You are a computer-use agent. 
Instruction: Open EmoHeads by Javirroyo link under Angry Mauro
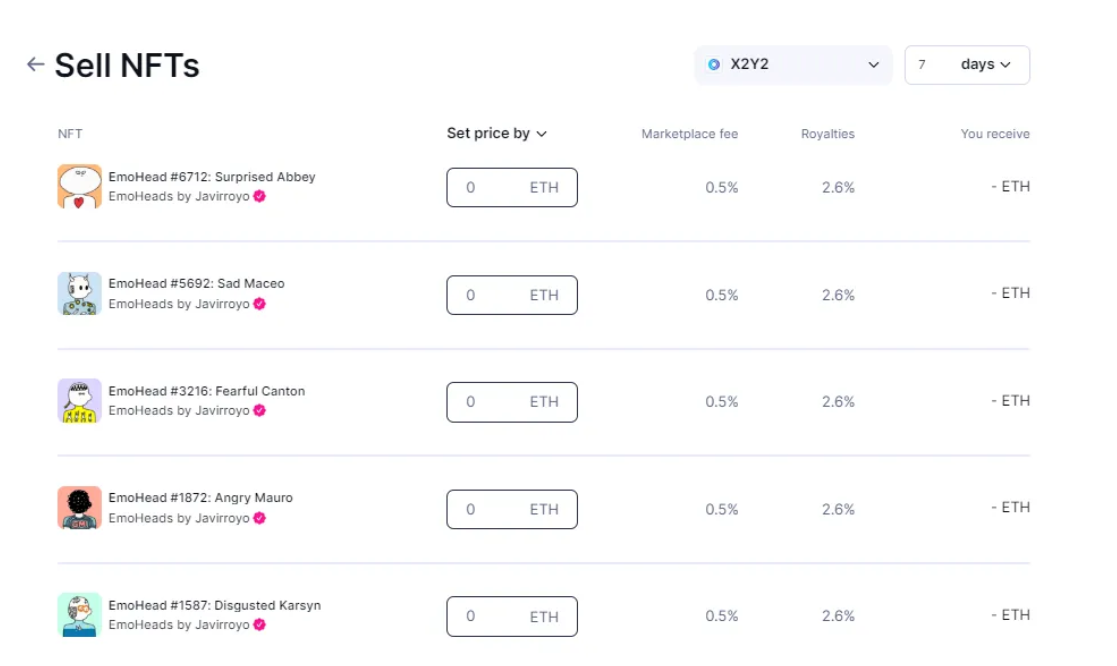[179, 519]
